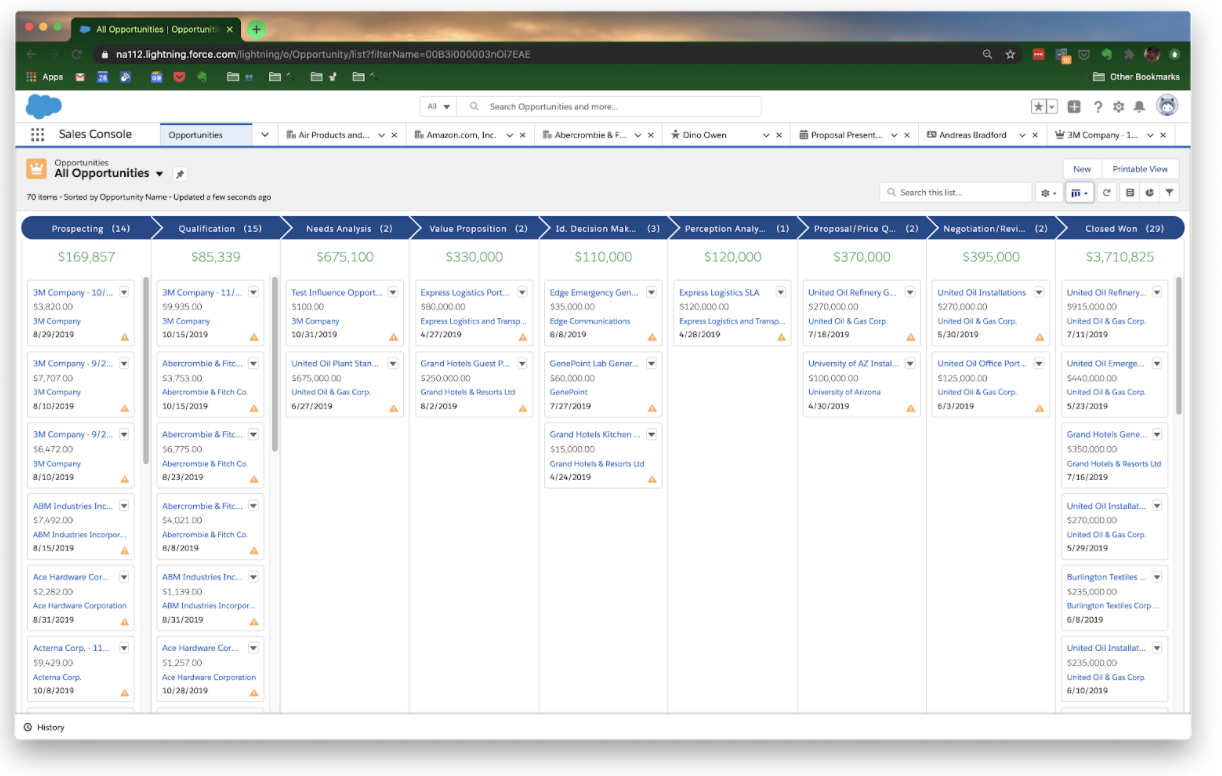This screenshot has width=1222, height=776.
Task: Open red LastPass extension icon
Action: (x=1039, y=54)
